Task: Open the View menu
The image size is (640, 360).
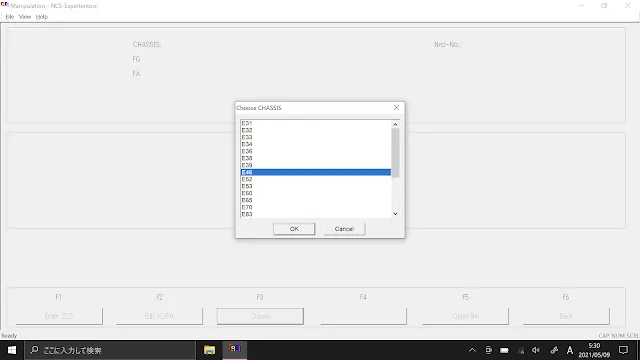Action: point(25,17)
